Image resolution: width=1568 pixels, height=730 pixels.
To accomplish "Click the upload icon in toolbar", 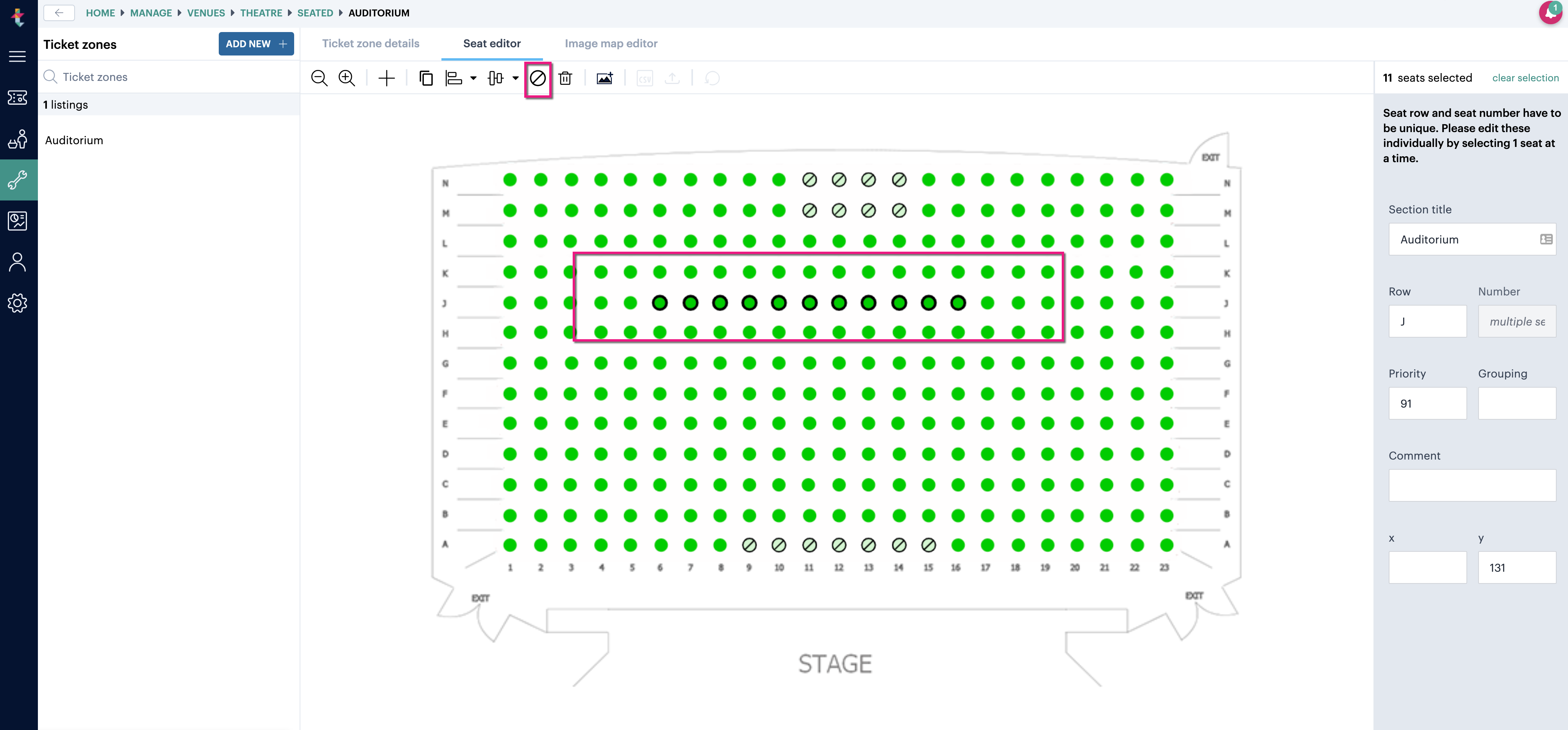I will click(672, 78).
